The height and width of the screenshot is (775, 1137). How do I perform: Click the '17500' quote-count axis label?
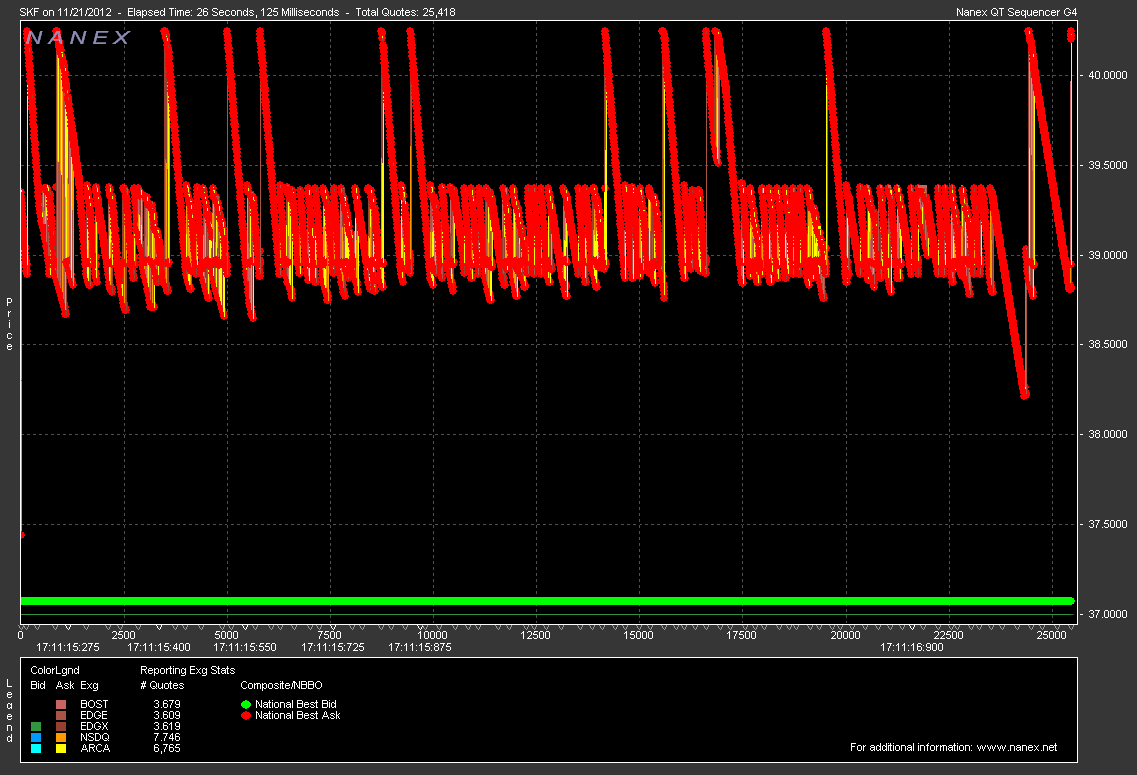tap(741, 635)
